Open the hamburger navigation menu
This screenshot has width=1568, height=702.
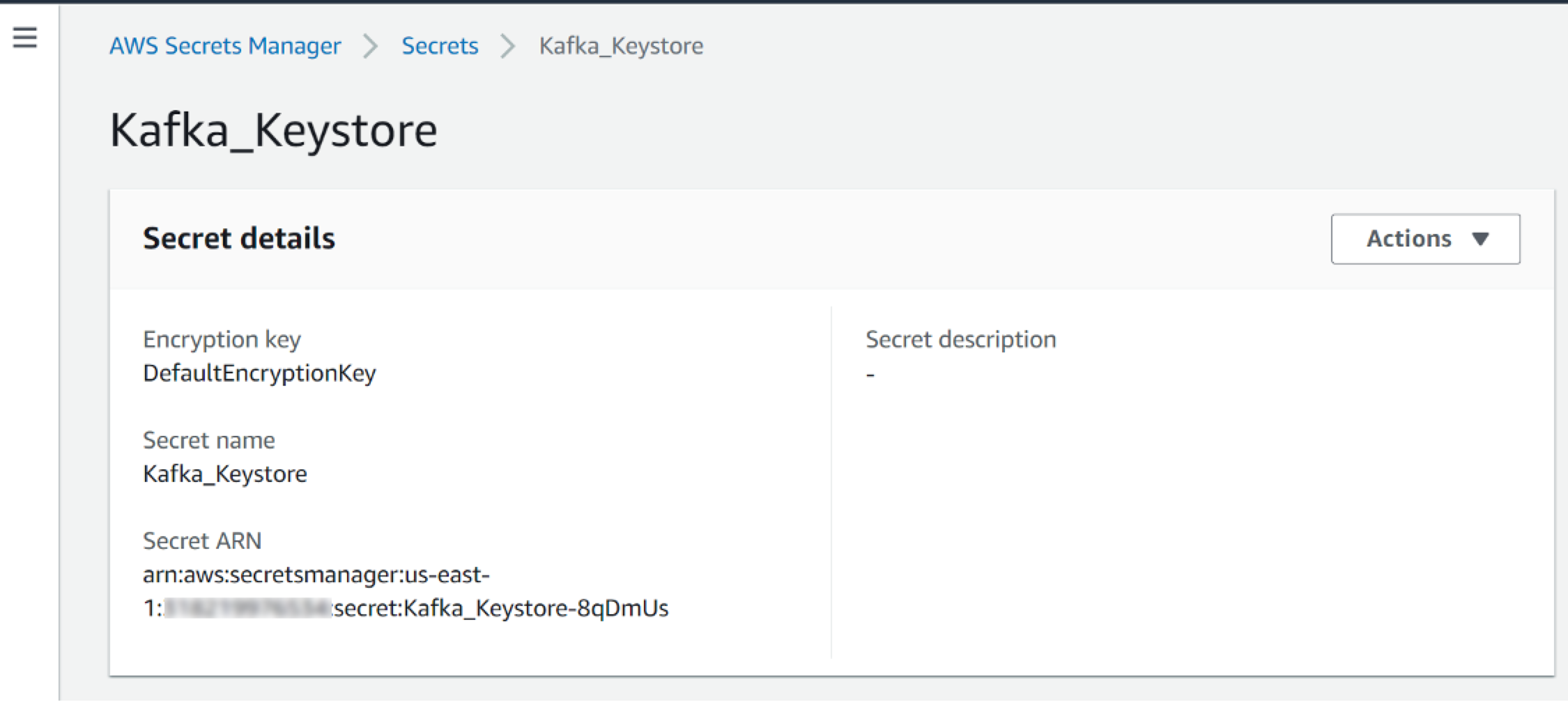click(25, 37)
